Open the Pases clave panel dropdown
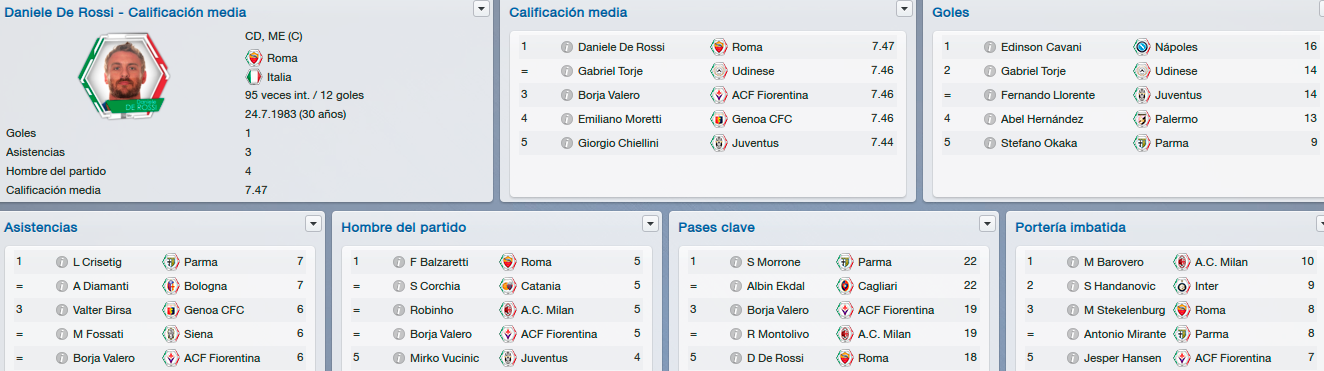 988,223
